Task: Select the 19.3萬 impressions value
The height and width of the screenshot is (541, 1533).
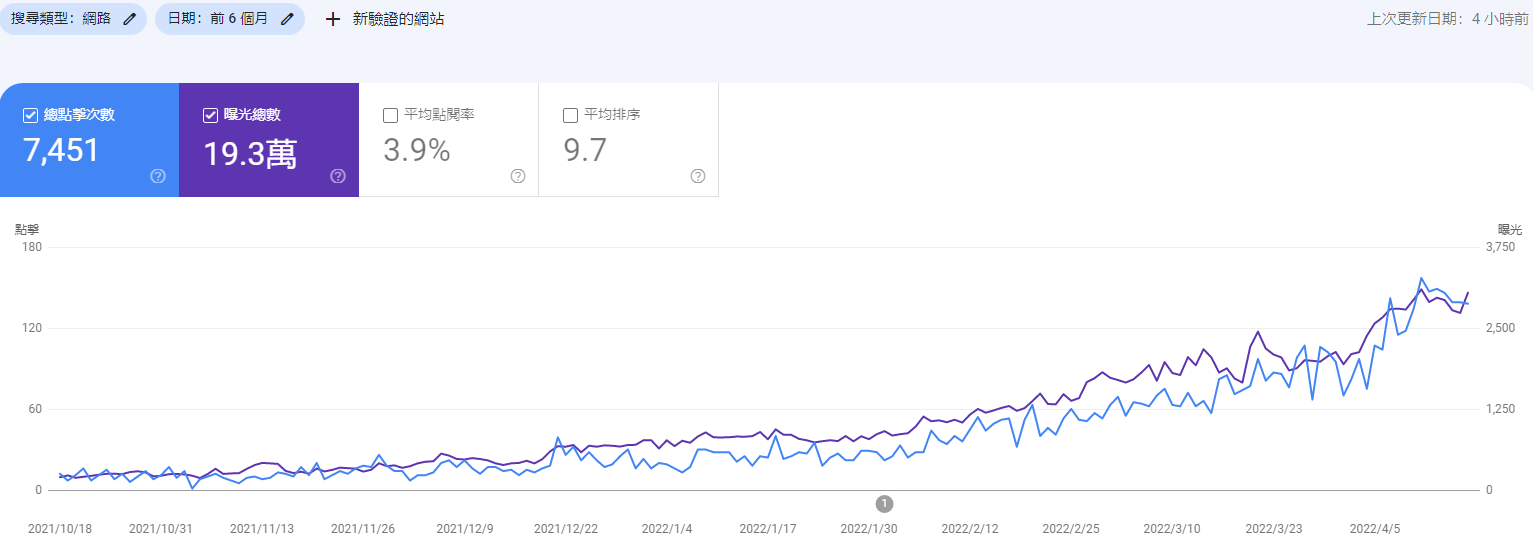Action: tap(250, 153)
